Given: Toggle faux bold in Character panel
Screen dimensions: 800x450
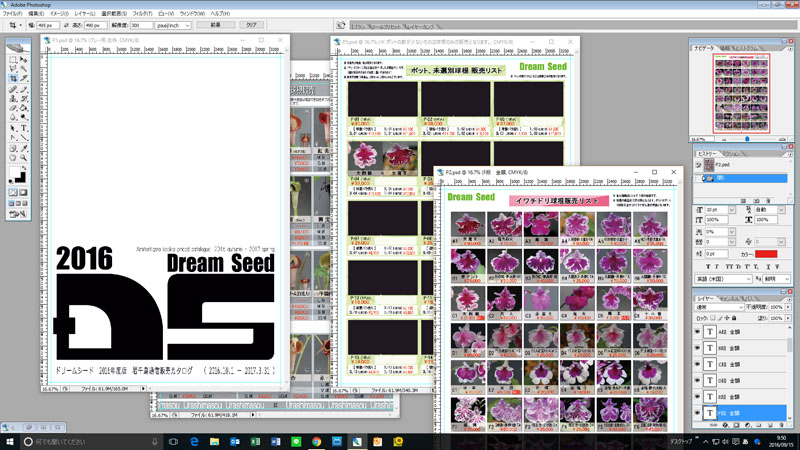Looking at the screenshot, I should (x=708, y=267).
